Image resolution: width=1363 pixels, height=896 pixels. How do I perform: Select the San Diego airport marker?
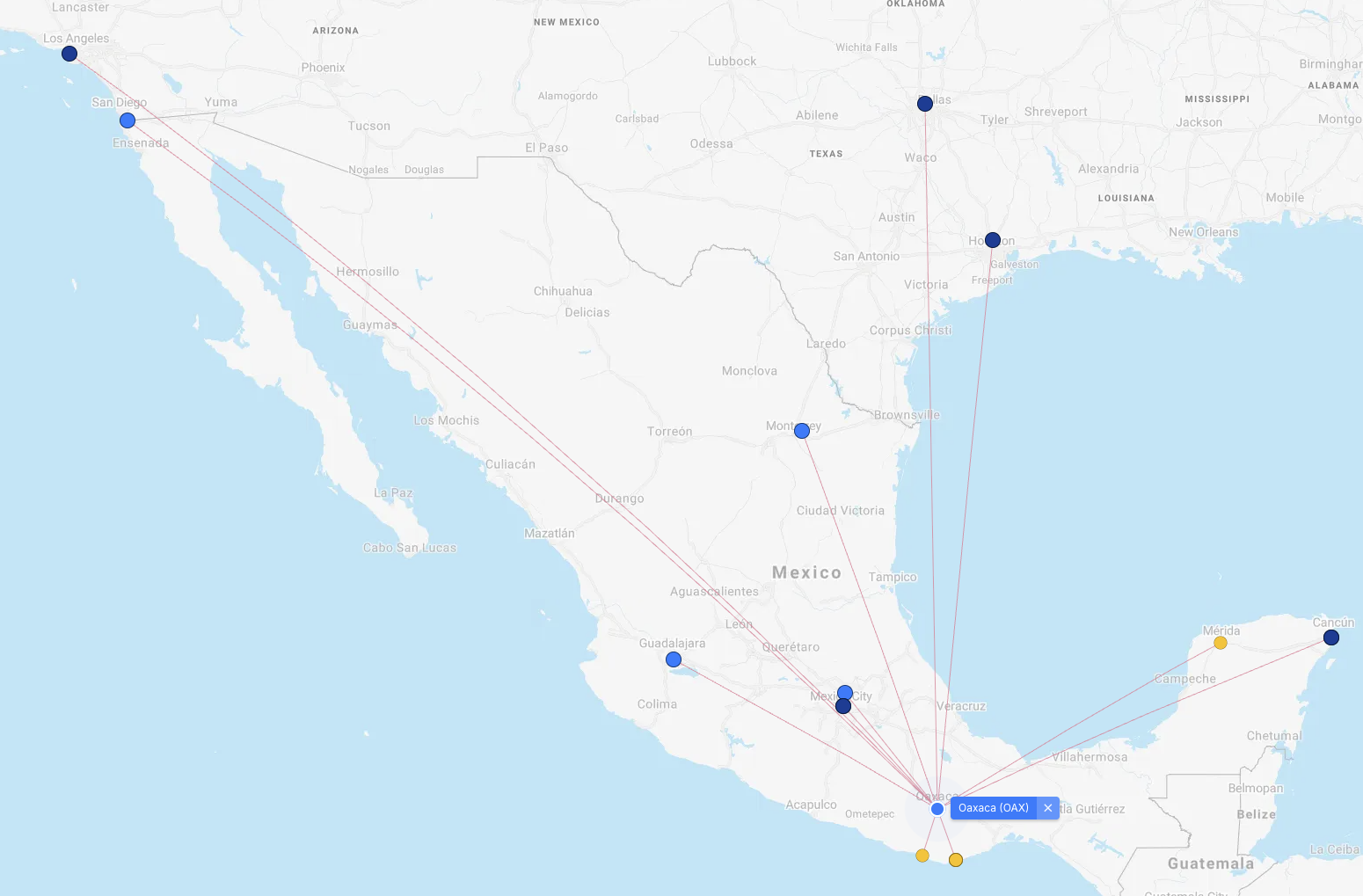click(x=127, y=120)
